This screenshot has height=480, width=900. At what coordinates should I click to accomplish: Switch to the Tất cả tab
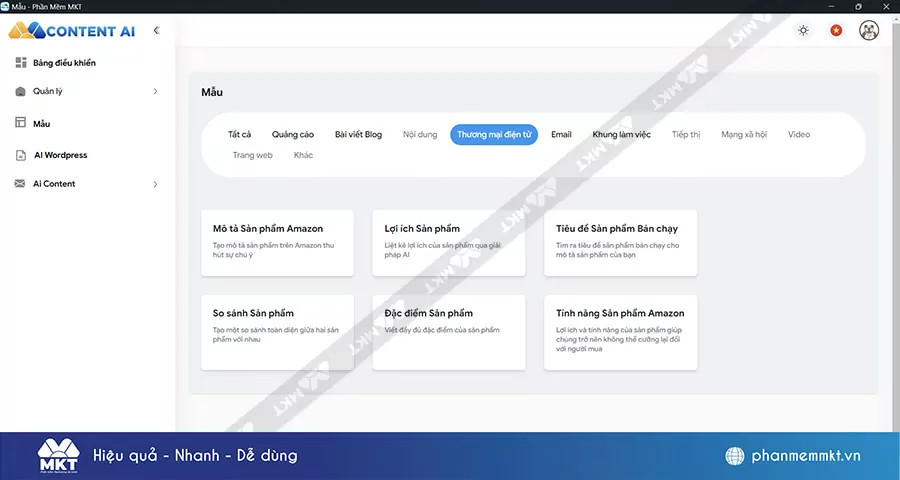pos(239,134)
